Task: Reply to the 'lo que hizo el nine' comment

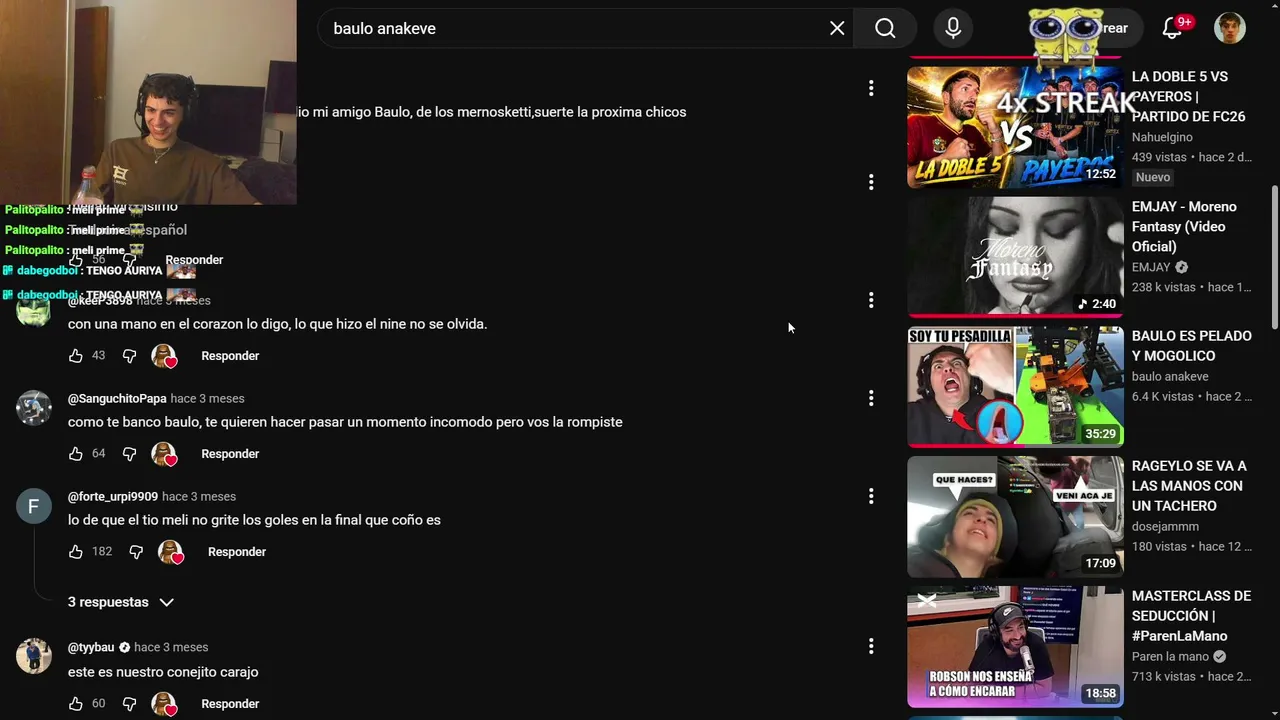Action: point(230,356)
